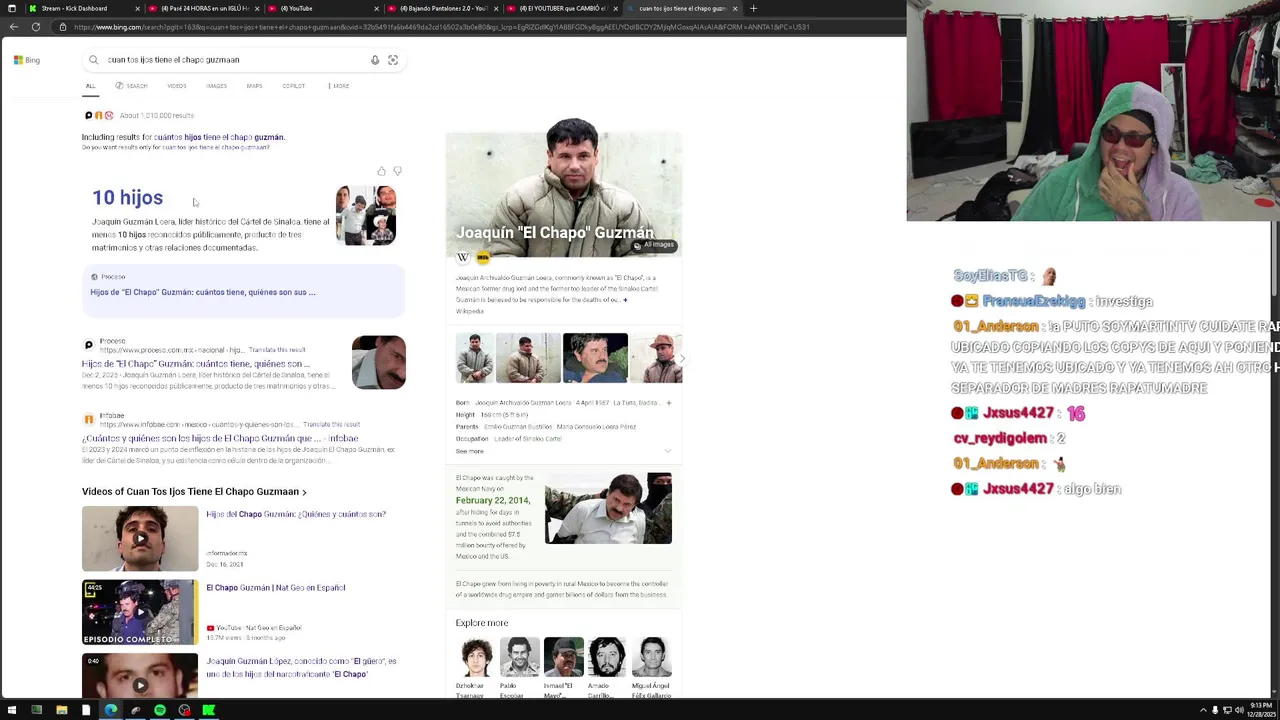Click the Bing logo
This screenshot has height=720, width=1280.
point(27,60)
